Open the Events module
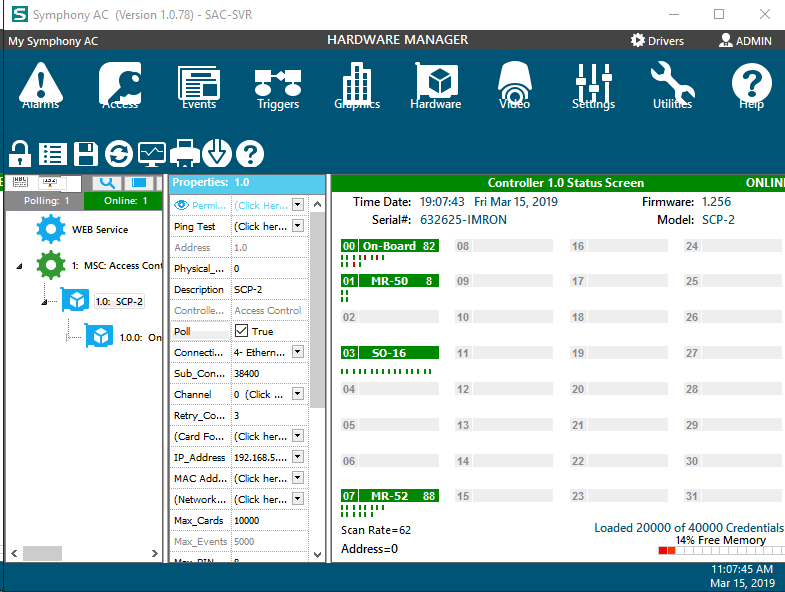Screen dimensions: 785x592 (x=199, y=86)
